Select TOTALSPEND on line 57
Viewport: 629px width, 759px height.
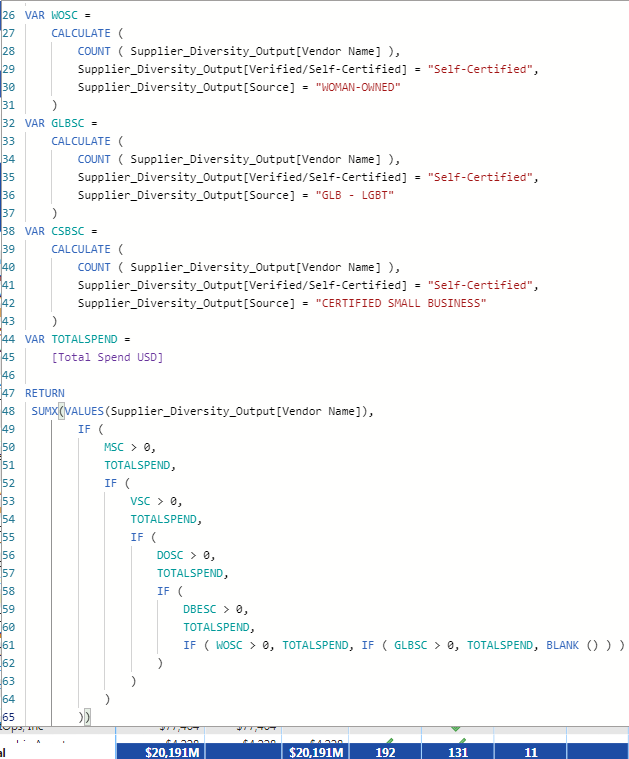click(x=190, y=573)
